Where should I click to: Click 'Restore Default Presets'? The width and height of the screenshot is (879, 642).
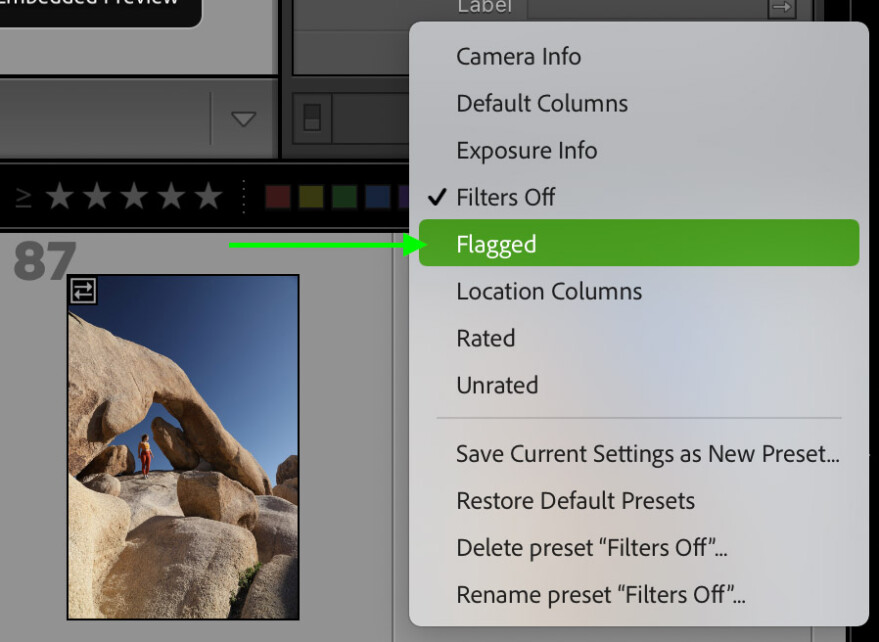click(x=575, y=500)
